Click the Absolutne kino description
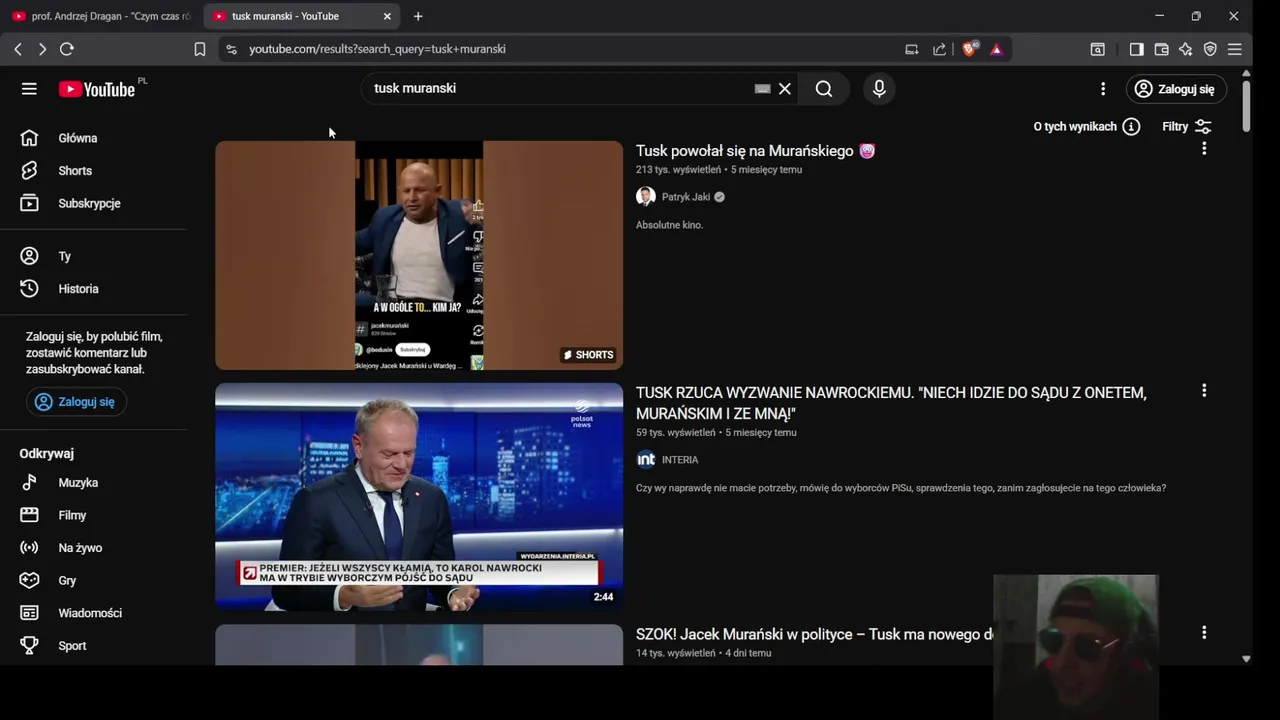Viewport: 1280px width, 720px height. 669,225
